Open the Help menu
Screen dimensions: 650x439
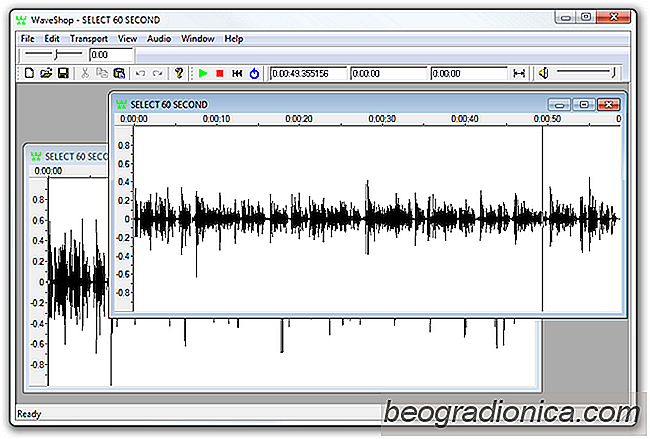(234, 39)
